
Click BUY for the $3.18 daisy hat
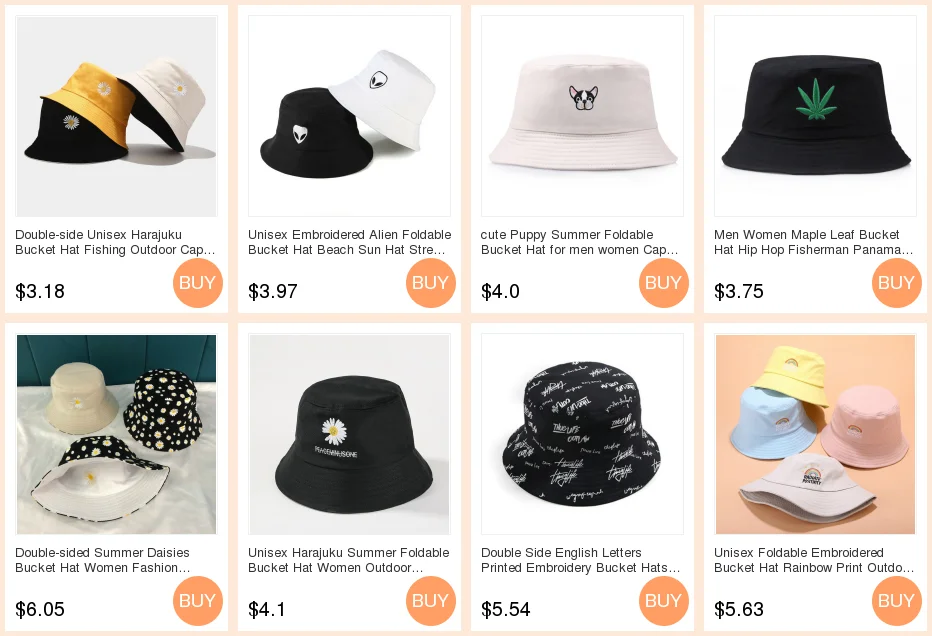[197, 282]
